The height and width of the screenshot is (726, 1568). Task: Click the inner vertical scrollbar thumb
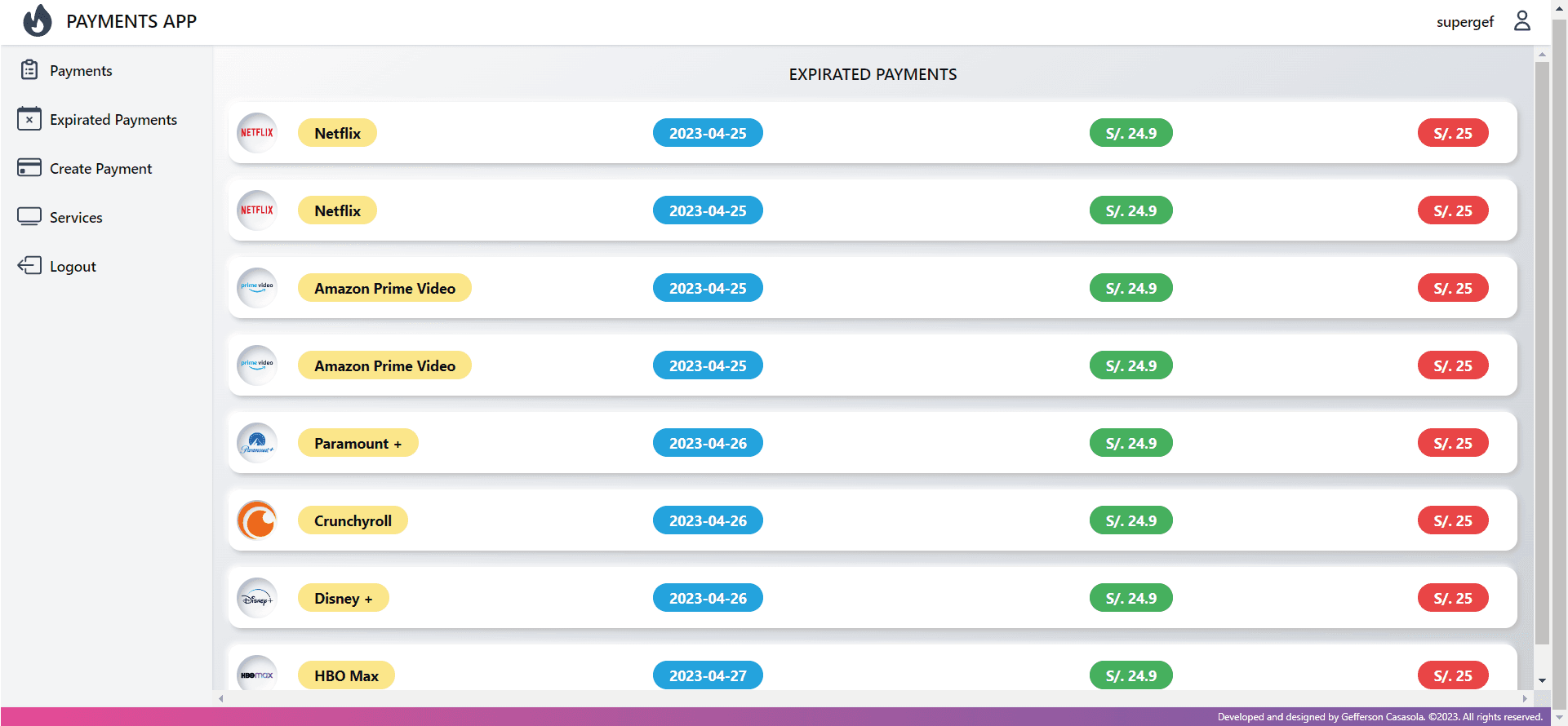1542,353
